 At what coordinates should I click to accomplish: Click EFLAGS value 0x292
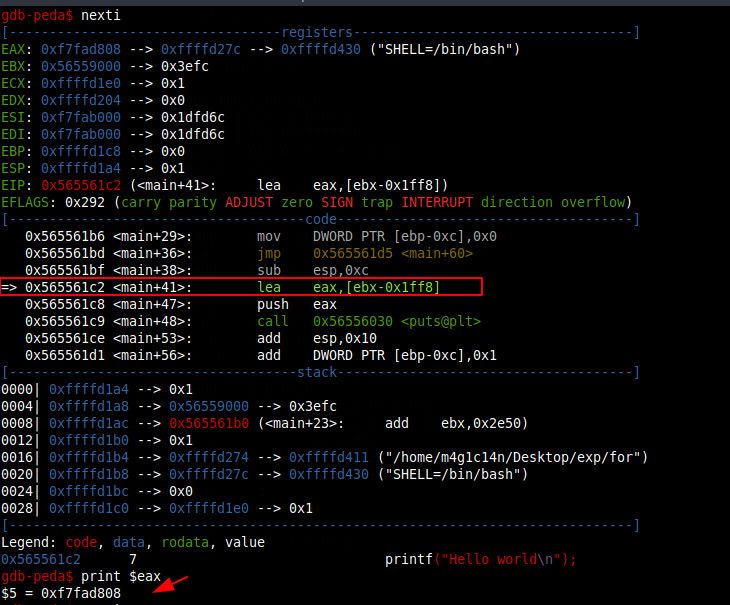85,202
